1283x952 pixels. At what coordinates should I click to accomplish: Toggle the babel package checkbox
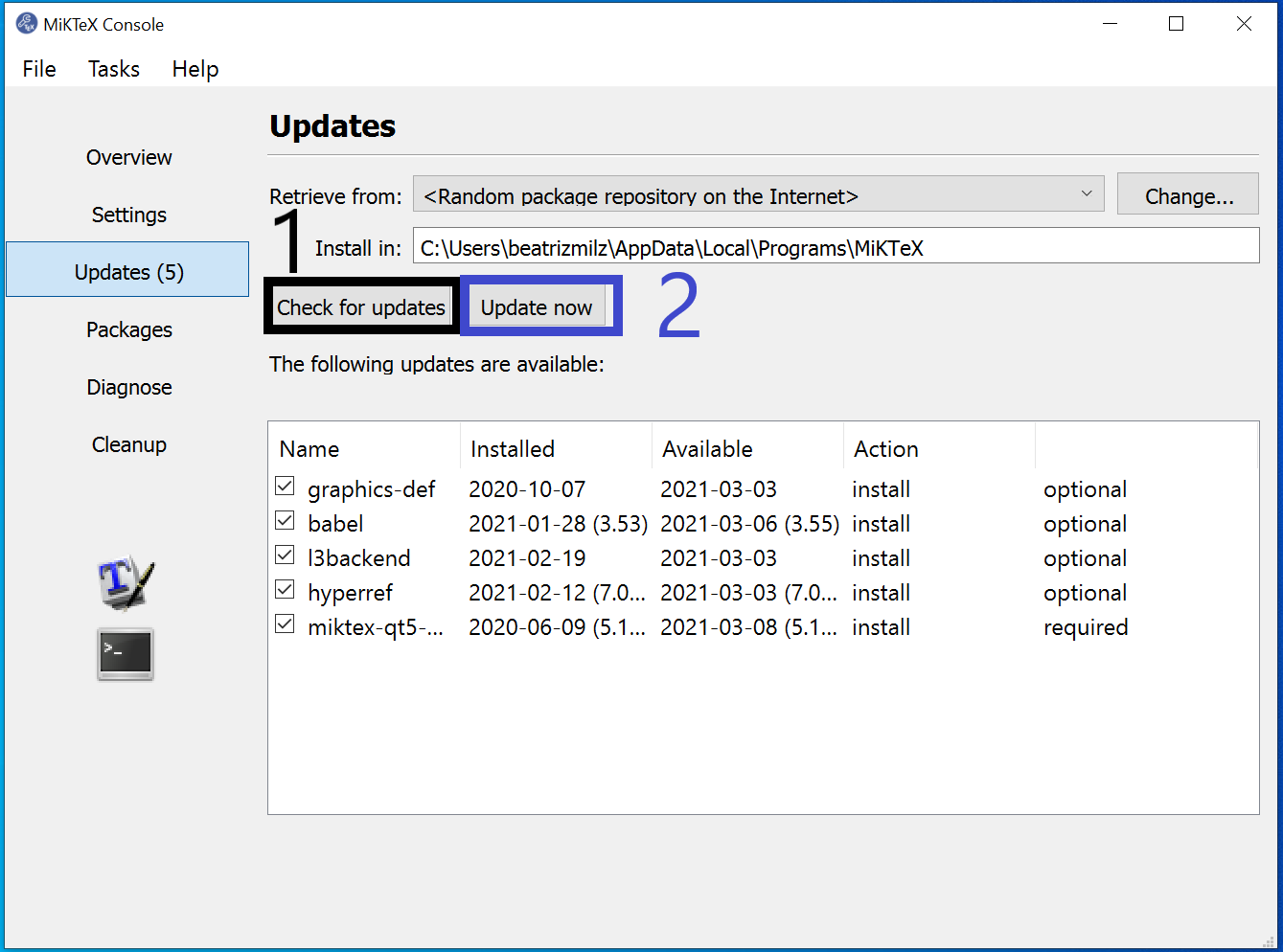pyautogui.click(x=285, y=521)
